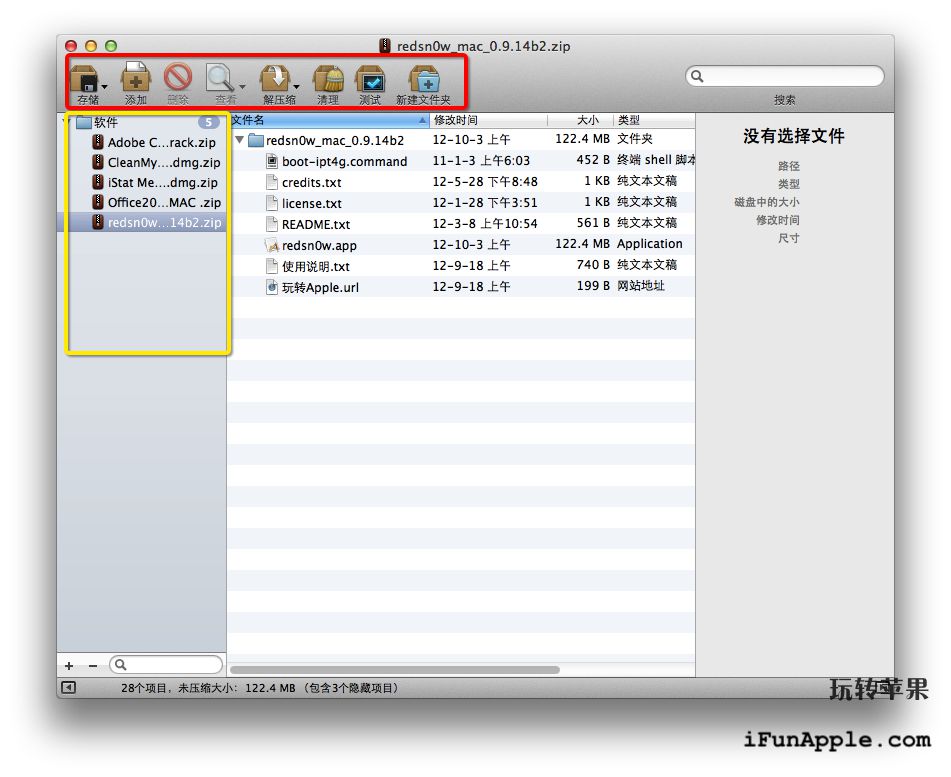Click the 新建文件夹 (New Folder) icon
The width and height of the screenshot is (951, 777).
424,79
